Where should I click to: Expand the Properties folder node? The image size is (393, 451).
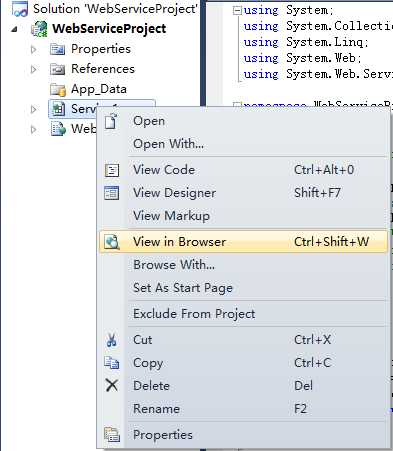[x=33, y=50]
